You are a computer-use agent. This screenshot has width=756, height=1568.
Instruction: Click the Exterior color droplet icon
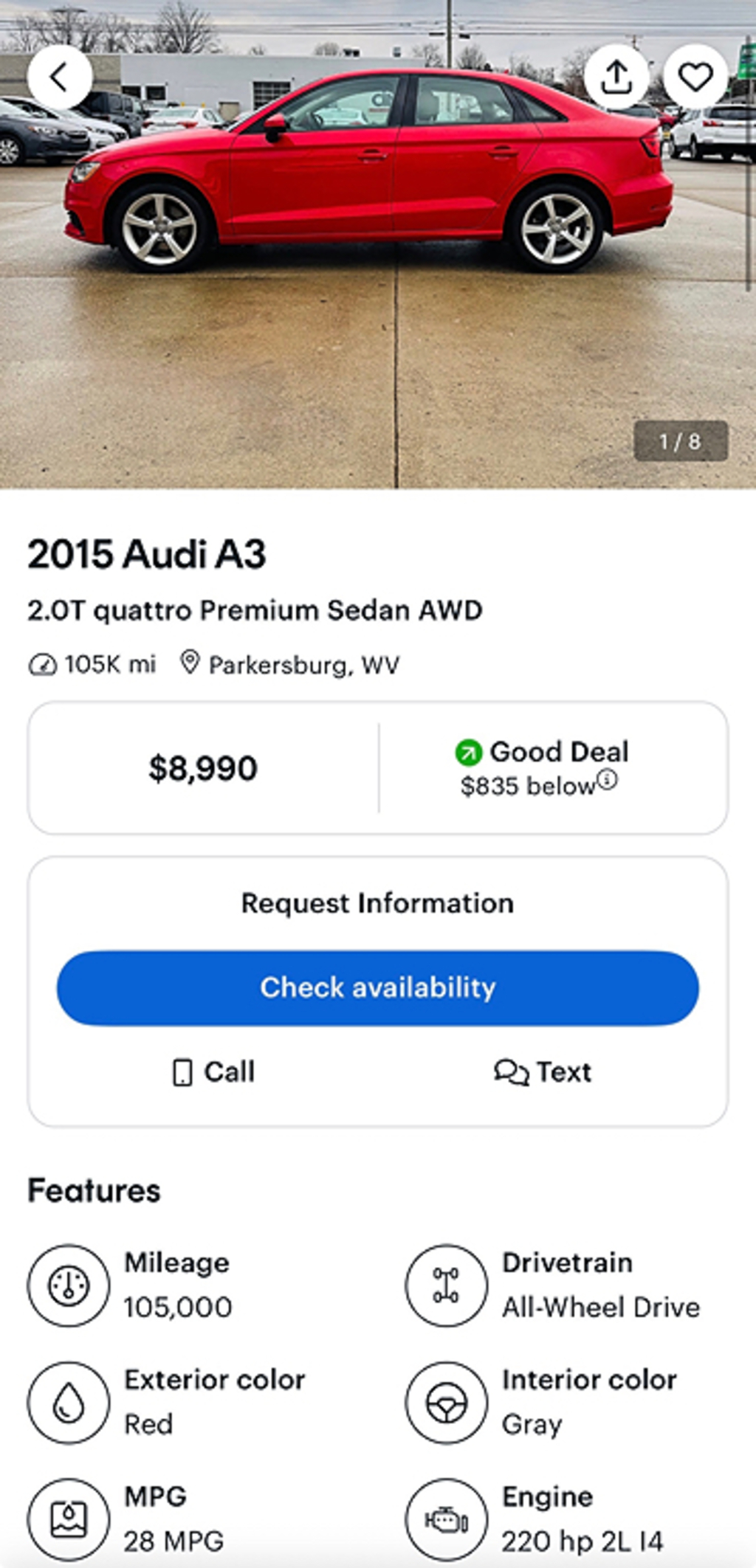69,1402
